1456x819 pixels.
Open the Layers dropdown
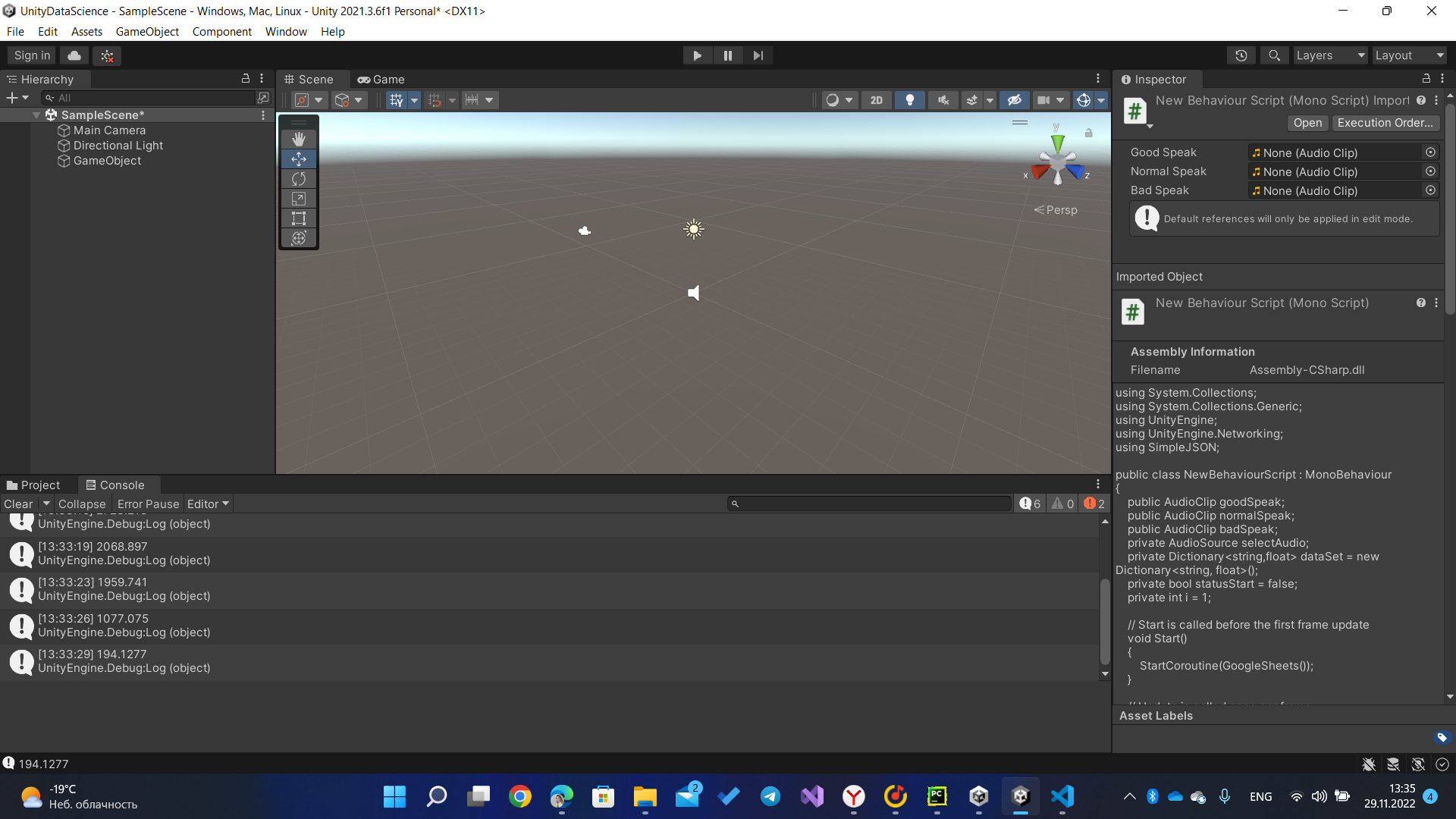tap(1330, 55)
